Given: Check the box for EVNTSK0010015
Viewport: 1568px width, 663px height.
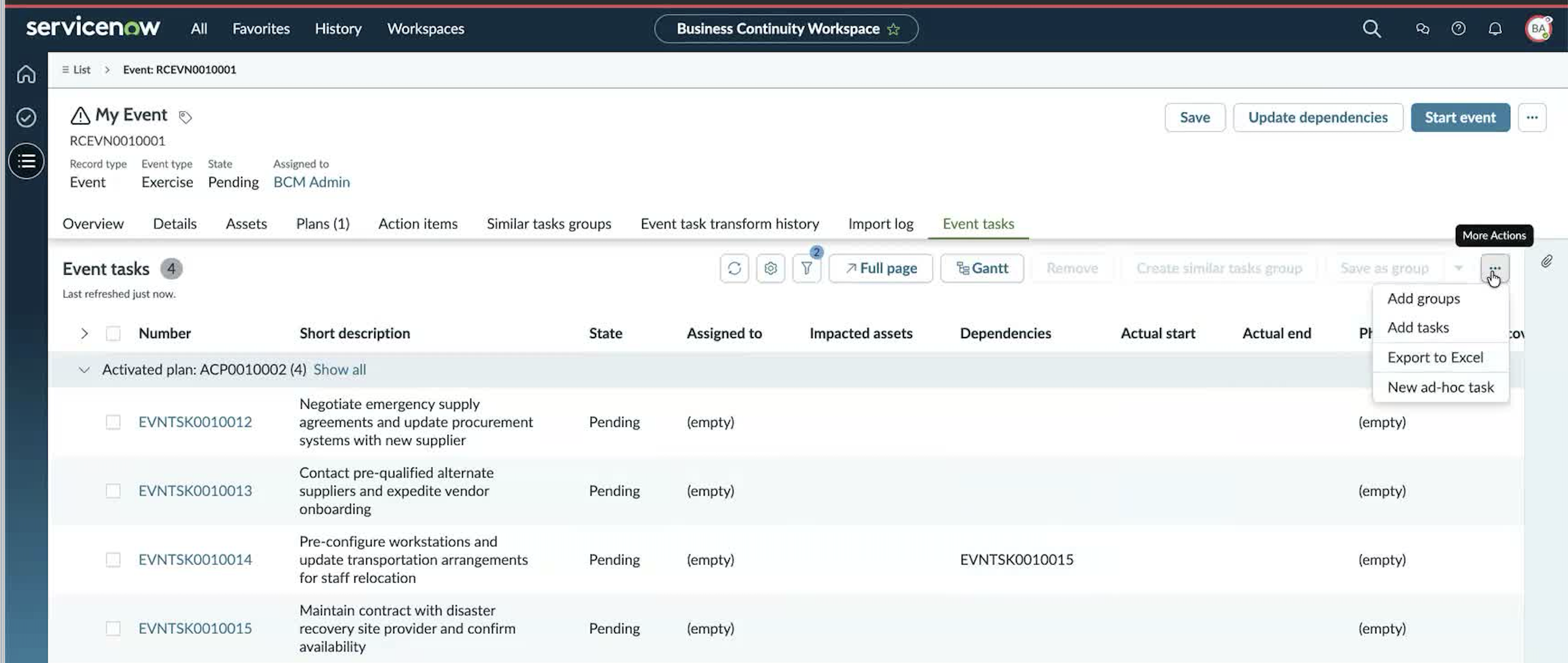Looking at the screenshot, I should click(113, 628).
